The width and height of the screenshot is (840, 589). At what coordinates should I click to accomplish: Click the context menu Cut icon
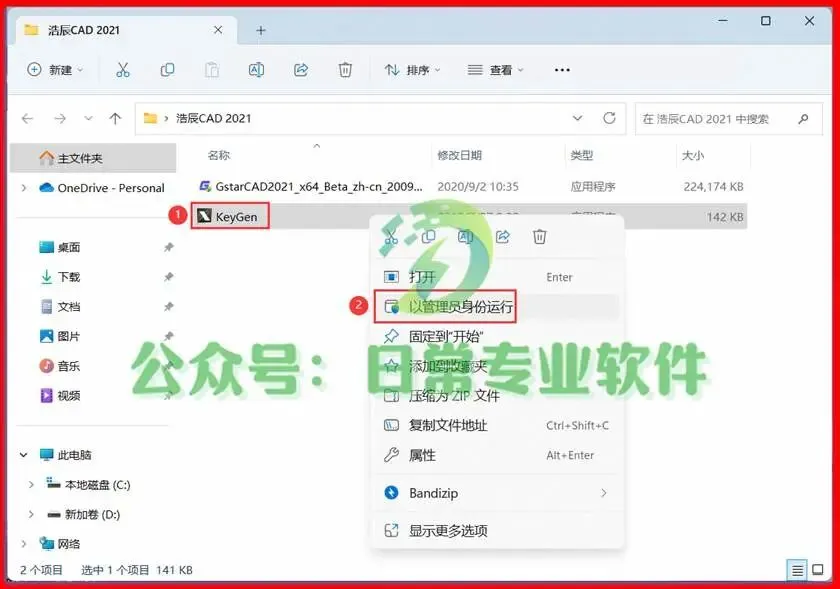pos(391,237)
